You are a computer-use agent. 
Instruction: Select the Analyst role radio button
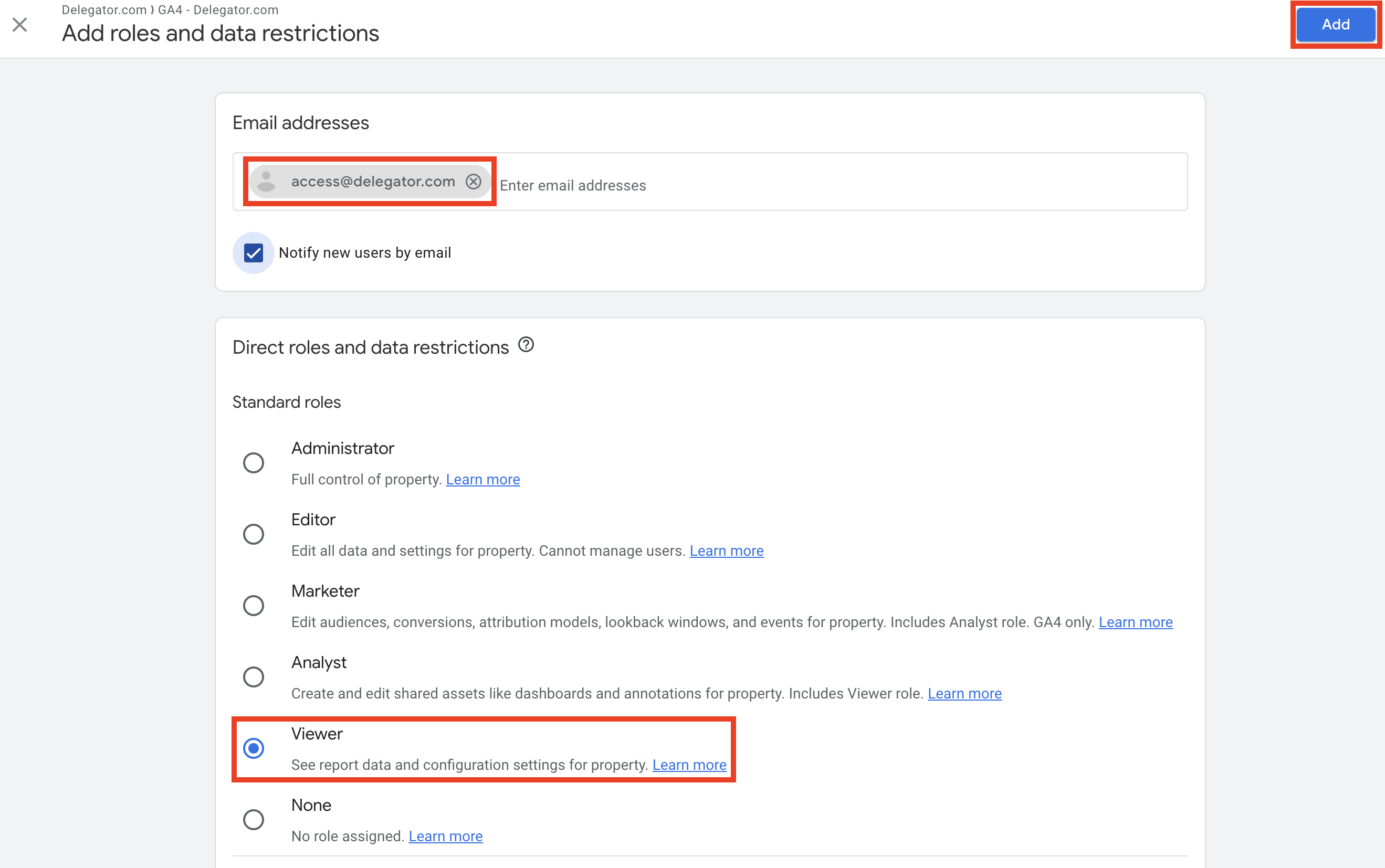coord(253,677)
